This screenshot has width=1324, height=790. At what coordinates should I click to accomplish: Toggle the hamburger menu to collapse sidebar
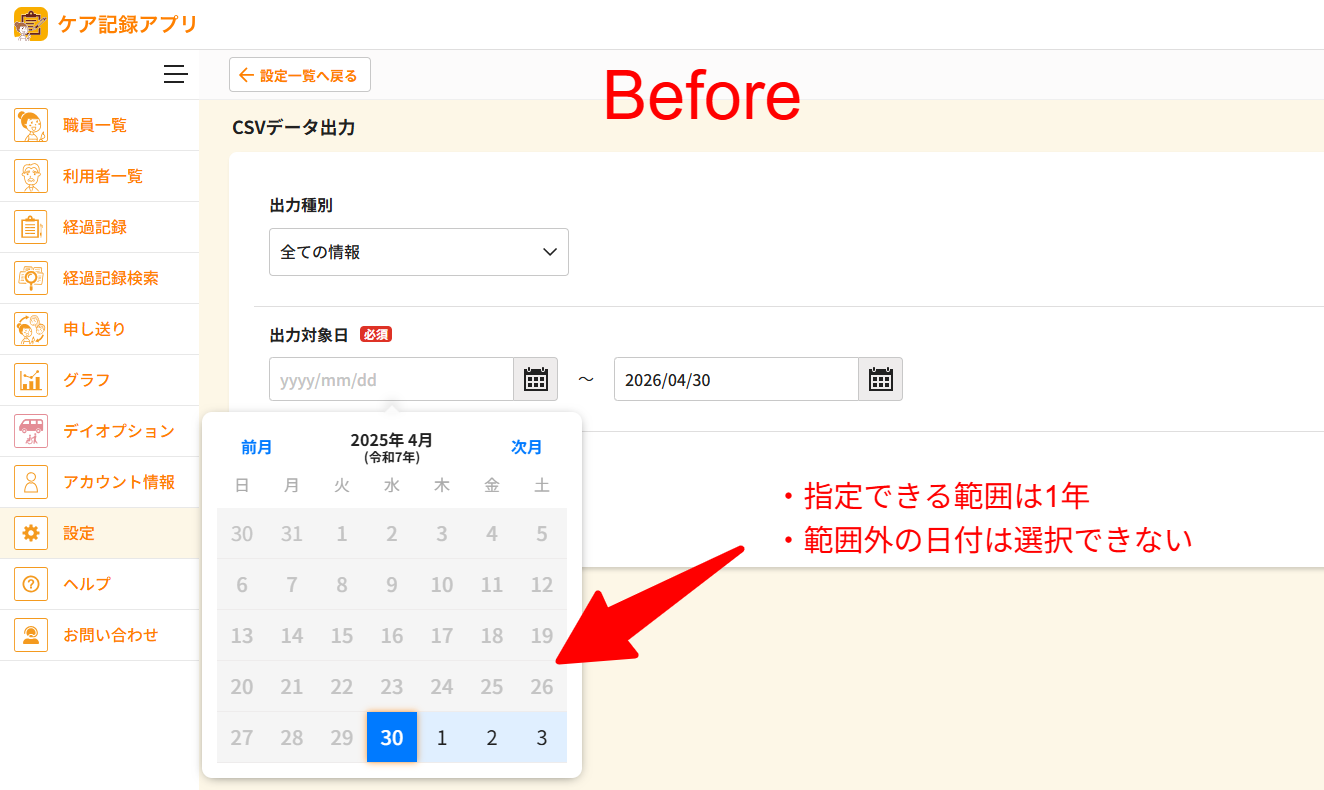[x=175, y=74]
